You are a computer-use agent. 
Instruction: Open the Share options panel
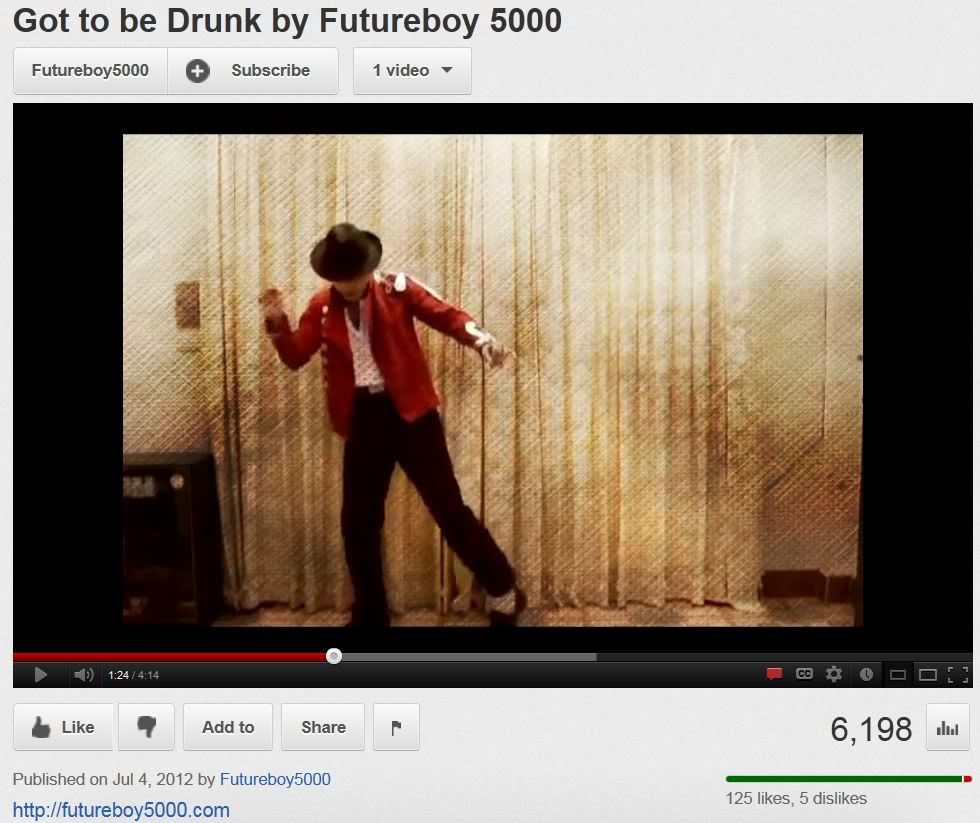tap(323, 727)
